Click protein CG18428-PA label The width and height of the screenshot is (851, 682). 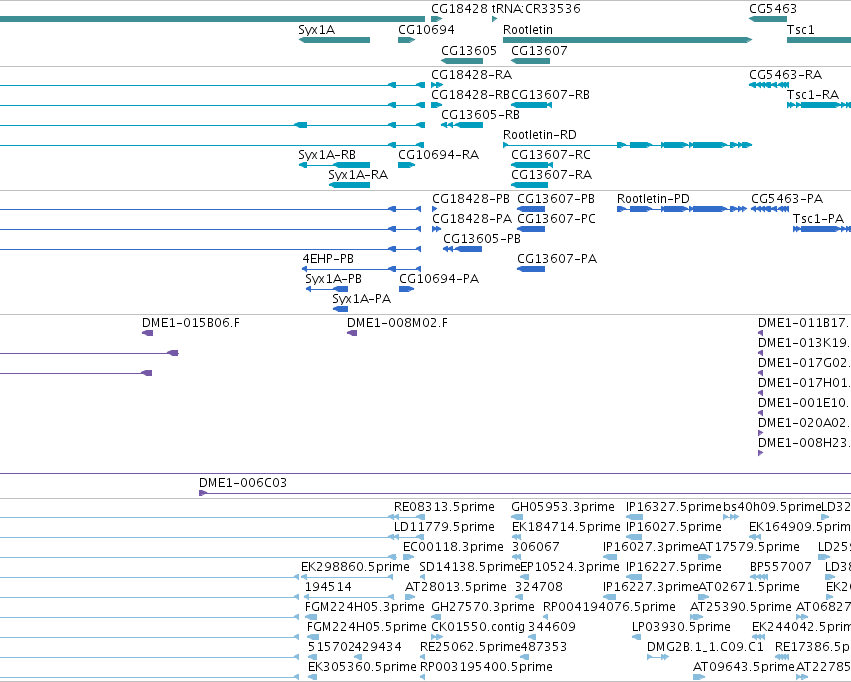[x=472, y=219]
